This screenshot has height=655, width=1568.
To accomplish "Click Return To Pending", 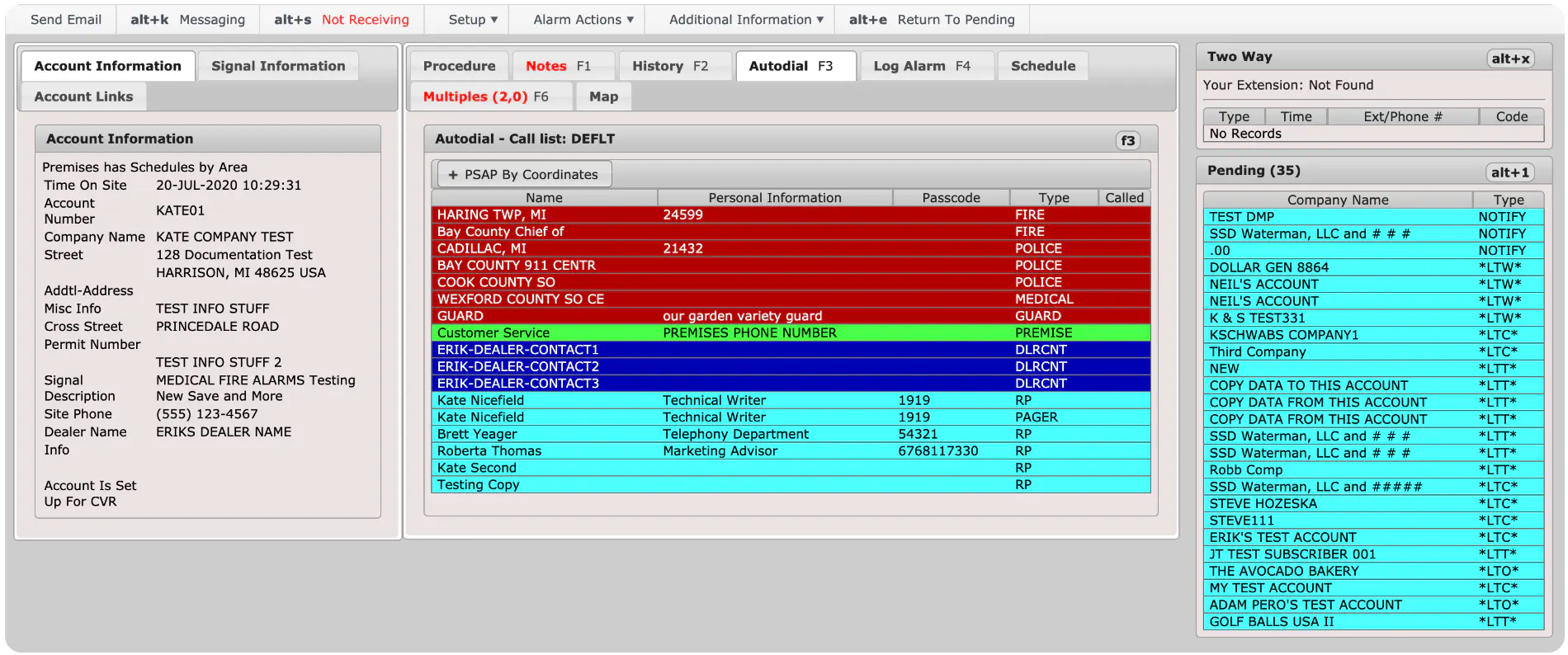I will pyautogui.click(x=932, y=20).
